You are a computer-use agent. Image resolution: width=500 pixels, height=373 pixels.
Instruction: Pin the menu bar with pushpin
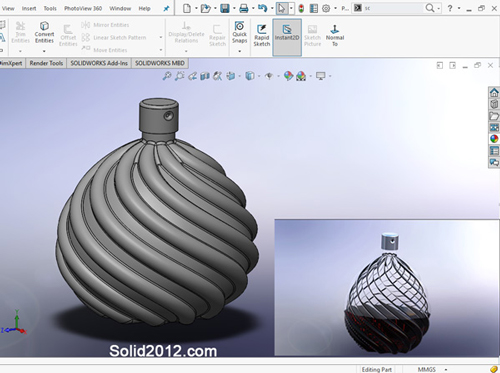pos(166,9)
